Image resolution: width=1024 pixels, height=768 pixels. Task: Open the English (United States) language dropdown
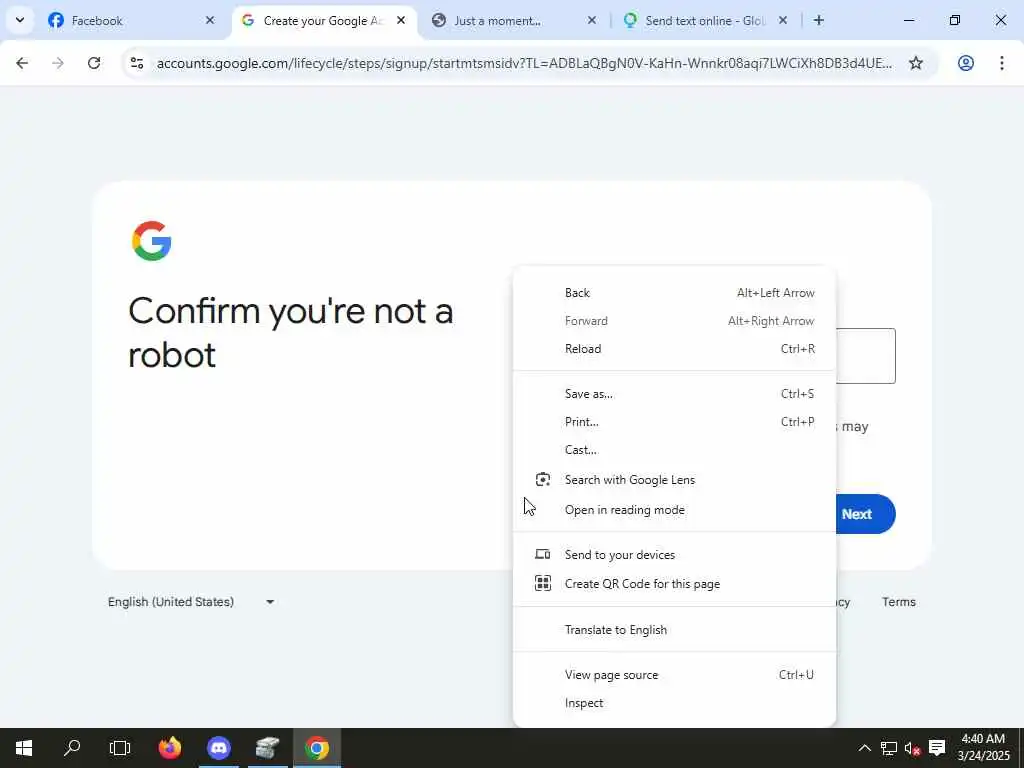click(191, 602)
